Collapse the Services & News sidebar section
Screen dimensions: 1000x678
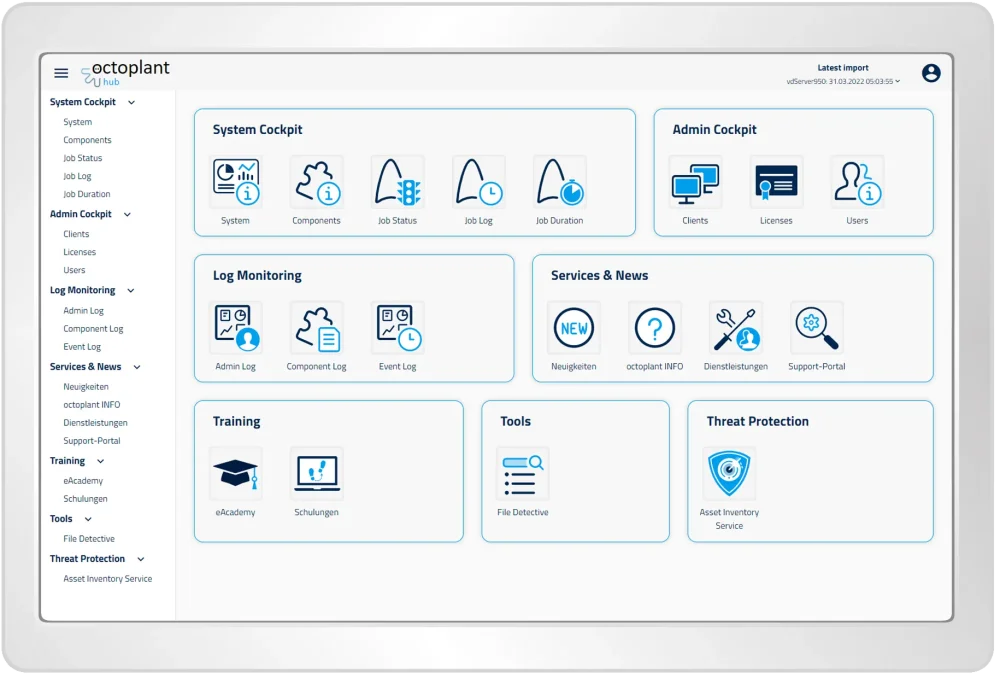(x=137, y=367)
